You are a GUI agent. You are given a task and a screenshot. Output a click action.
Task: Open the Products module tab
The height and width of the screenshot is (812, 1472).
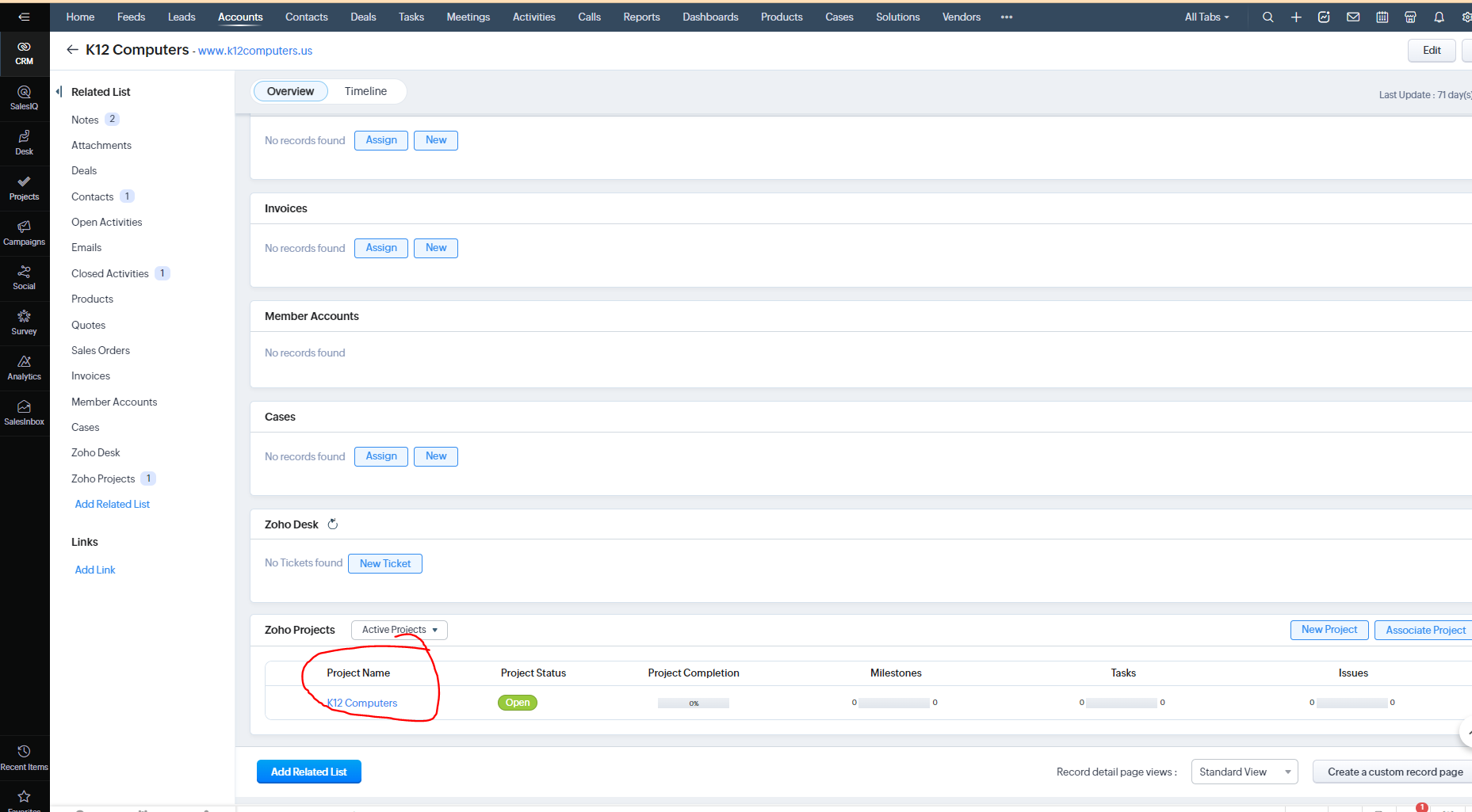(782, 17)
